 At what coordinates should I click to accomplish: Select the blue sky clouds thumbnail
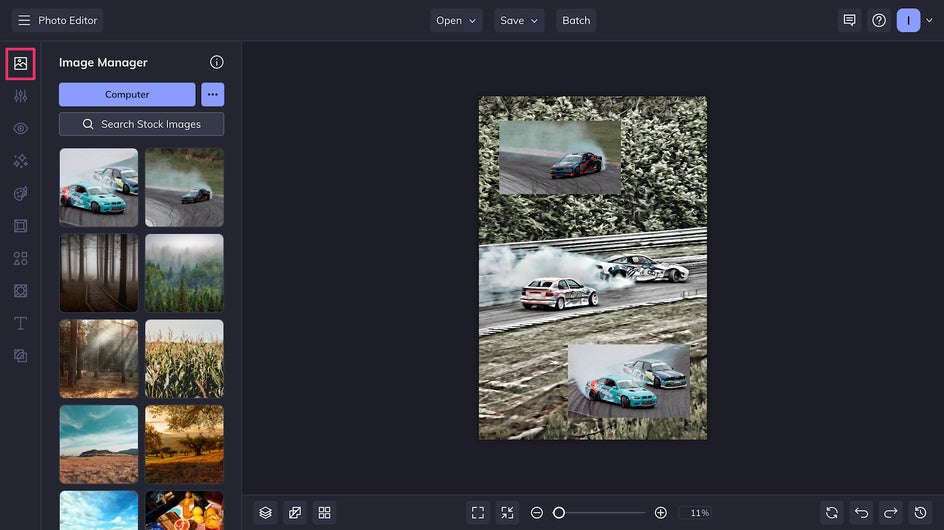click(x=99, y=510)
